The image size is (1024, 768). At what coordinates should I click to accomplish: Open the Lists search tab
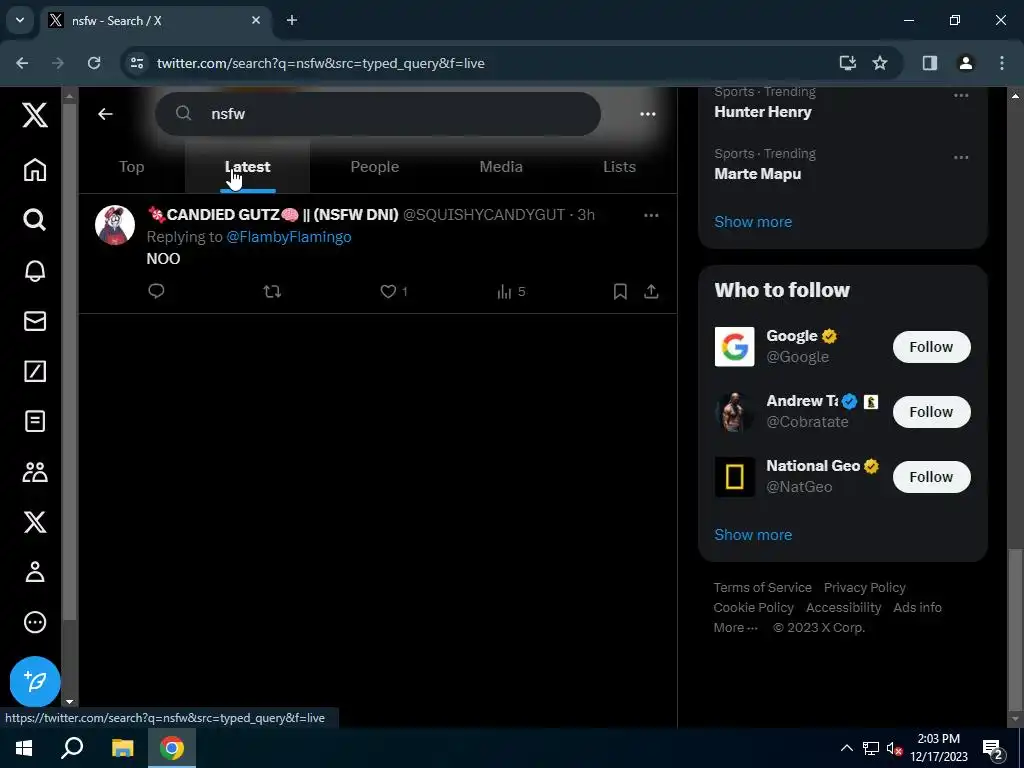[619, 167]
